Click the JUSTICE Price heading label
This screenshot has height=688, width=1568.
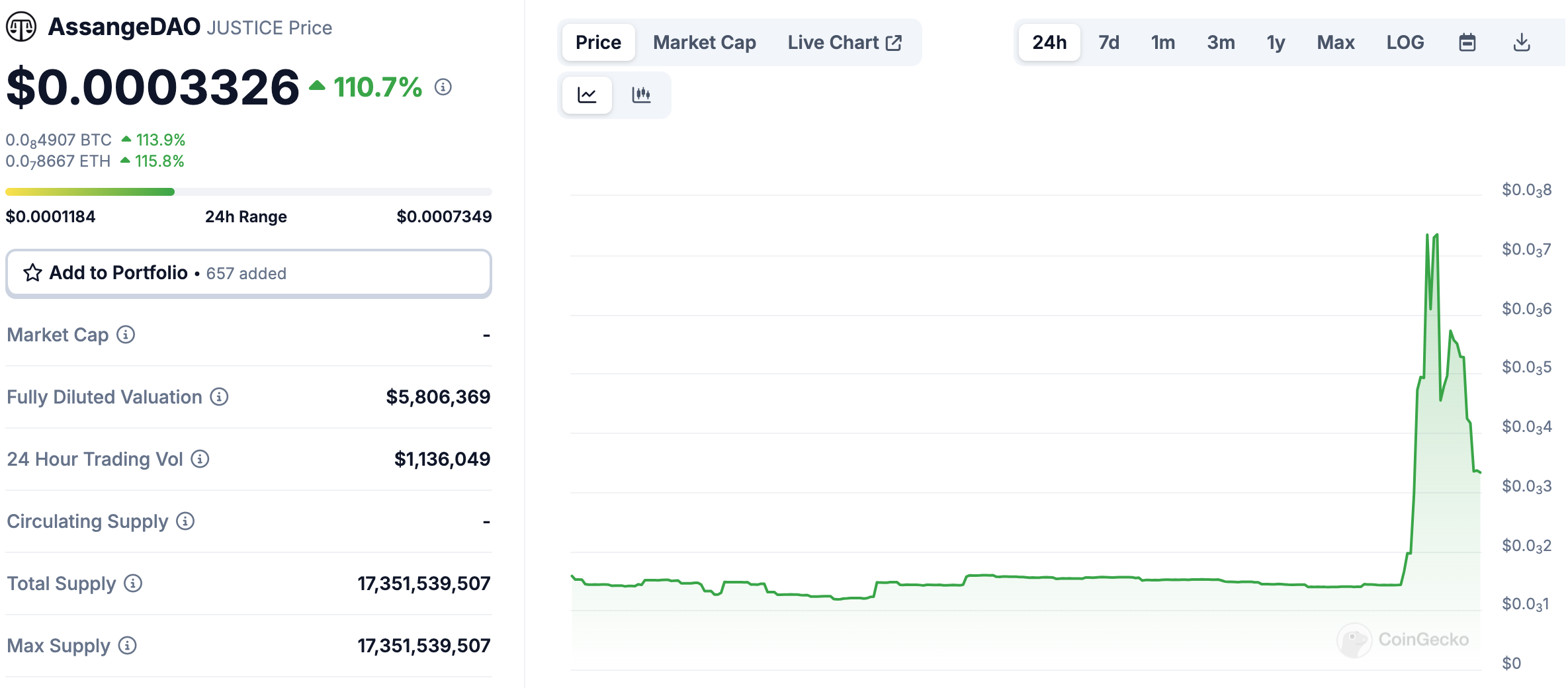tap(269, 28)
